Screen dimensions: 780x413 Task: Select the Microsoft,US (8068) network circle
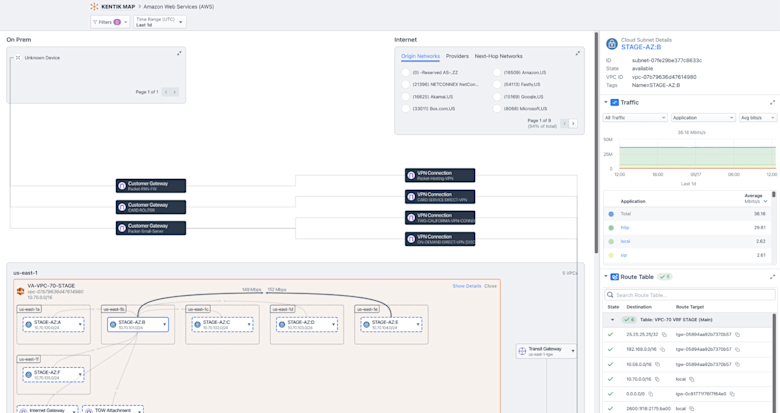click(496, 108)
